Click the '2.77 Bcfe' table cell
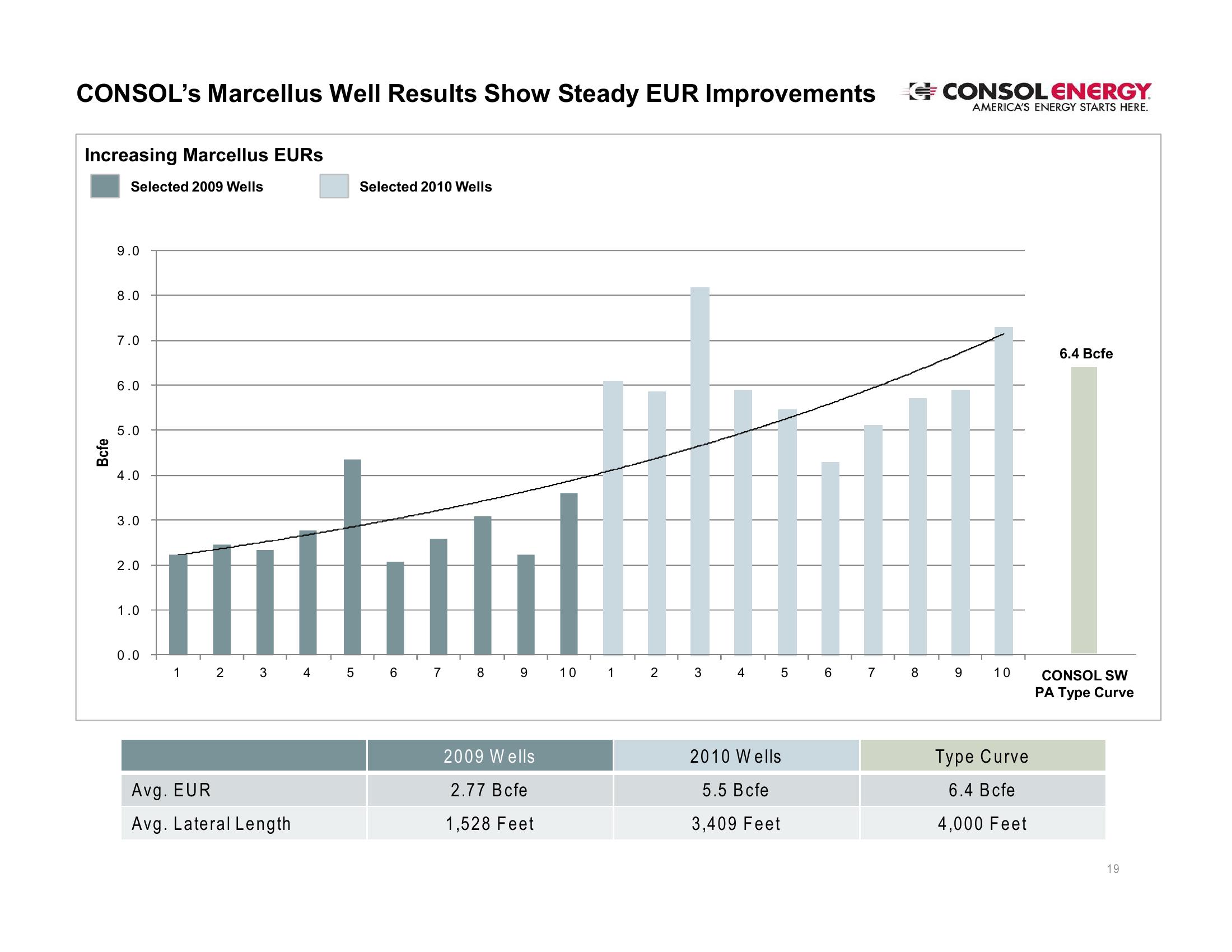The image size is (1232, 952). click(489, 790)
